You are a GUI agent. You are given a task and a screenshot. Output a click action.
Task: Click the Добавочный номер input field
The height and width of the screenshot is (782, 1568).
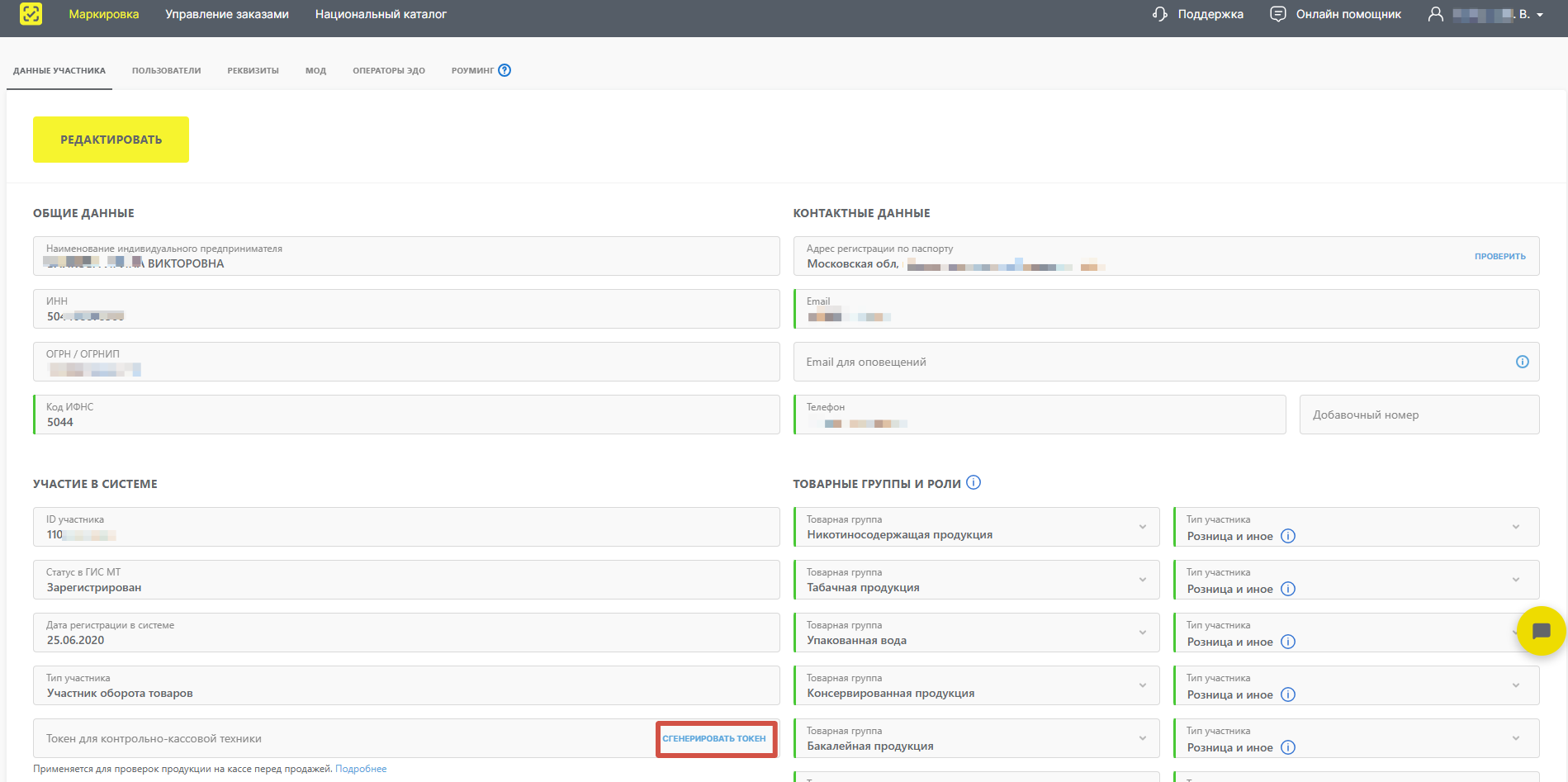[1419, 415]
